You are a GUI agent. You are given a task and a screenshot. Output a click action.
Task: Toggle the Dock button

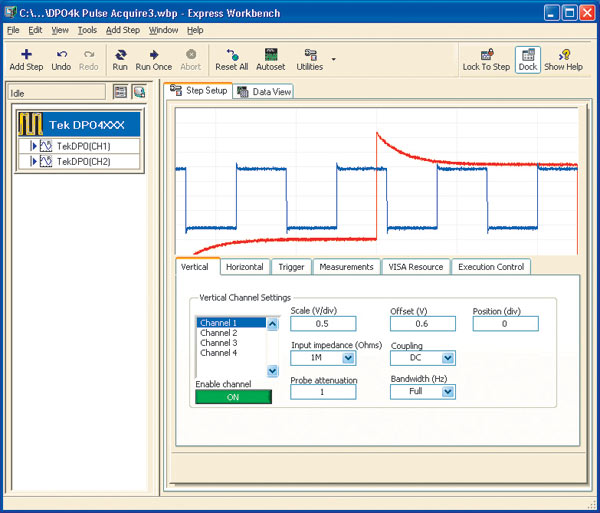(528, 60)
